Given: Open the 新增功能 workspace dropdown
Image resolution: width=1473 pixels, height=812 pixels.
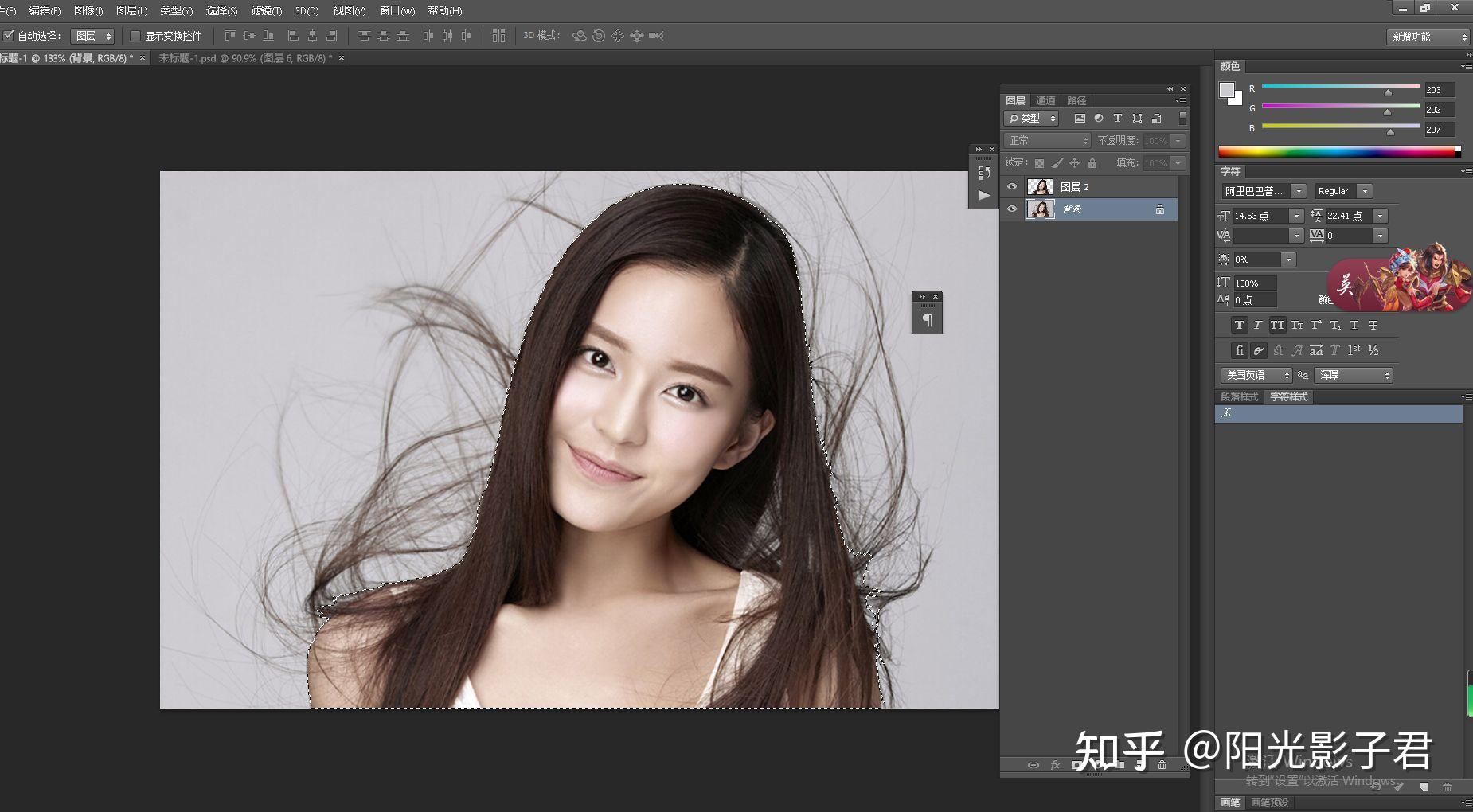Looking at the screenshot, I should [x=1428, y=37].
